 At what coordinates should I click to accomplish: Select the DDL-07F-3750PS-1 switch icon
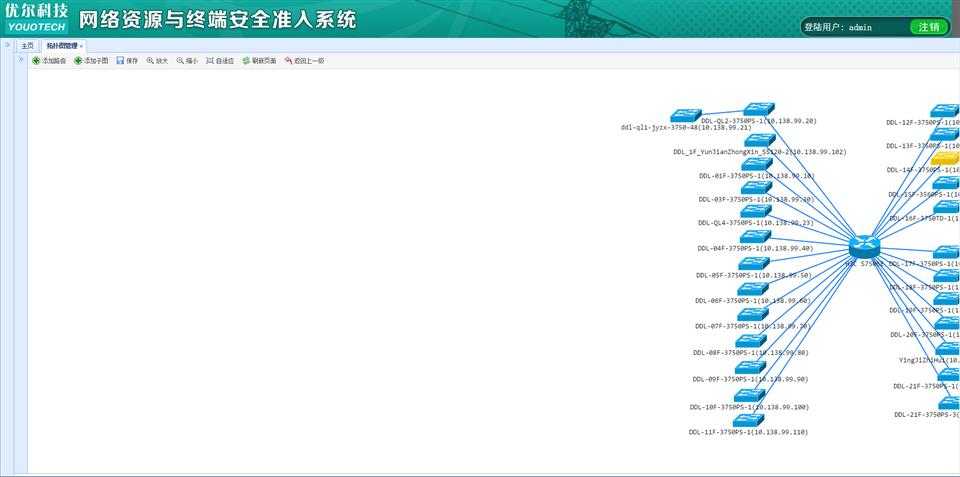tap(753, 315)
